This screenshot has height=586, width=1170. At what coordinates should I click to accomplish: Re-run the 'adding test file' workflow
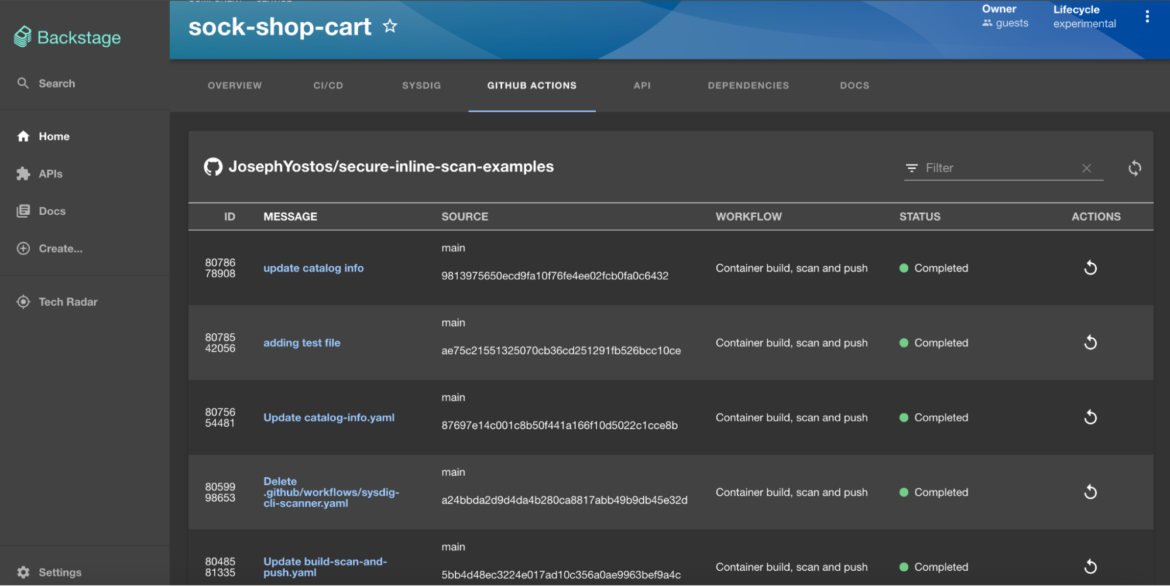(x=1090, y=343)
